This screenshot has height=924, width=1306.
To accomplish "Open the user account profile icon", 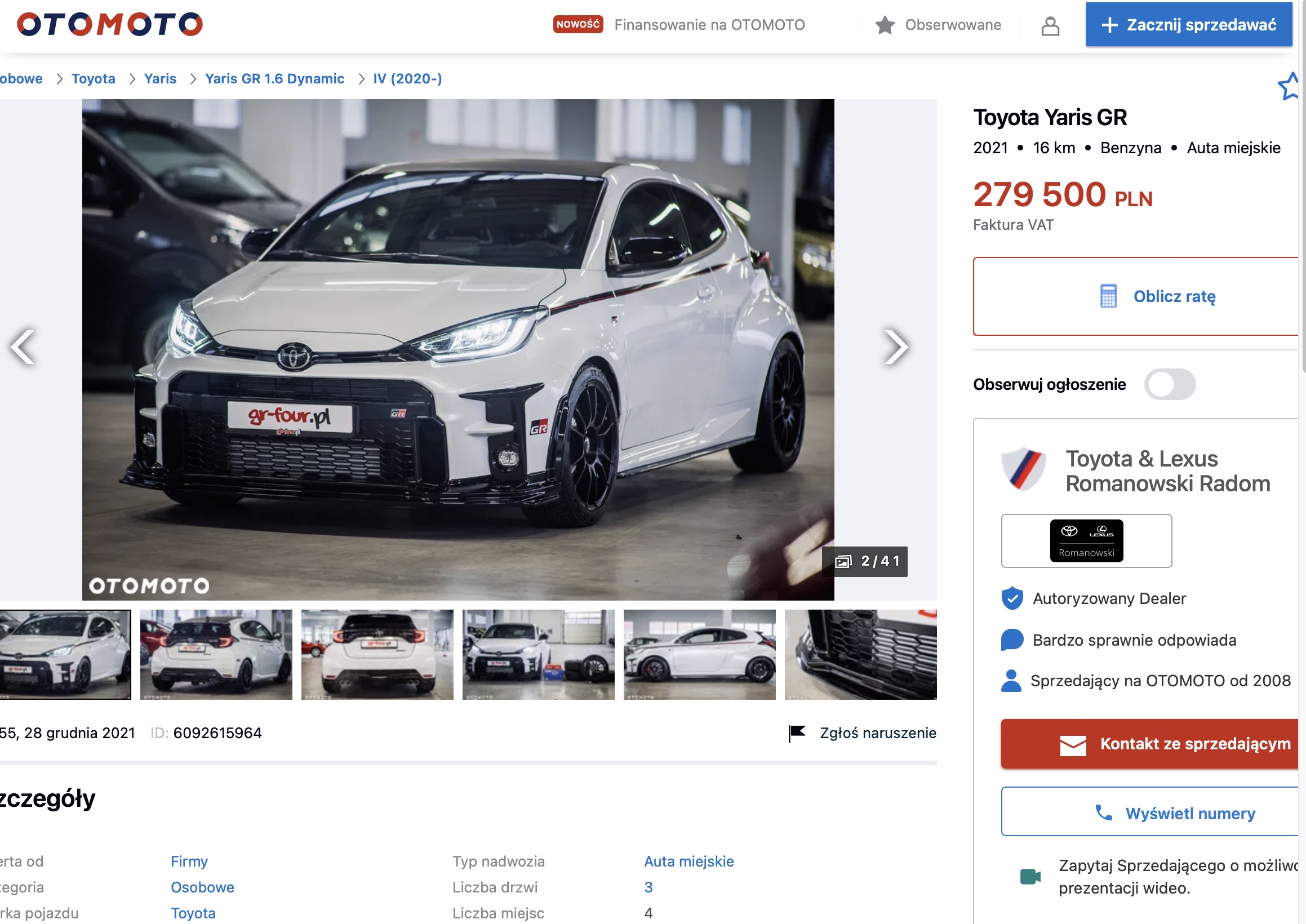I will (1050, 25).
